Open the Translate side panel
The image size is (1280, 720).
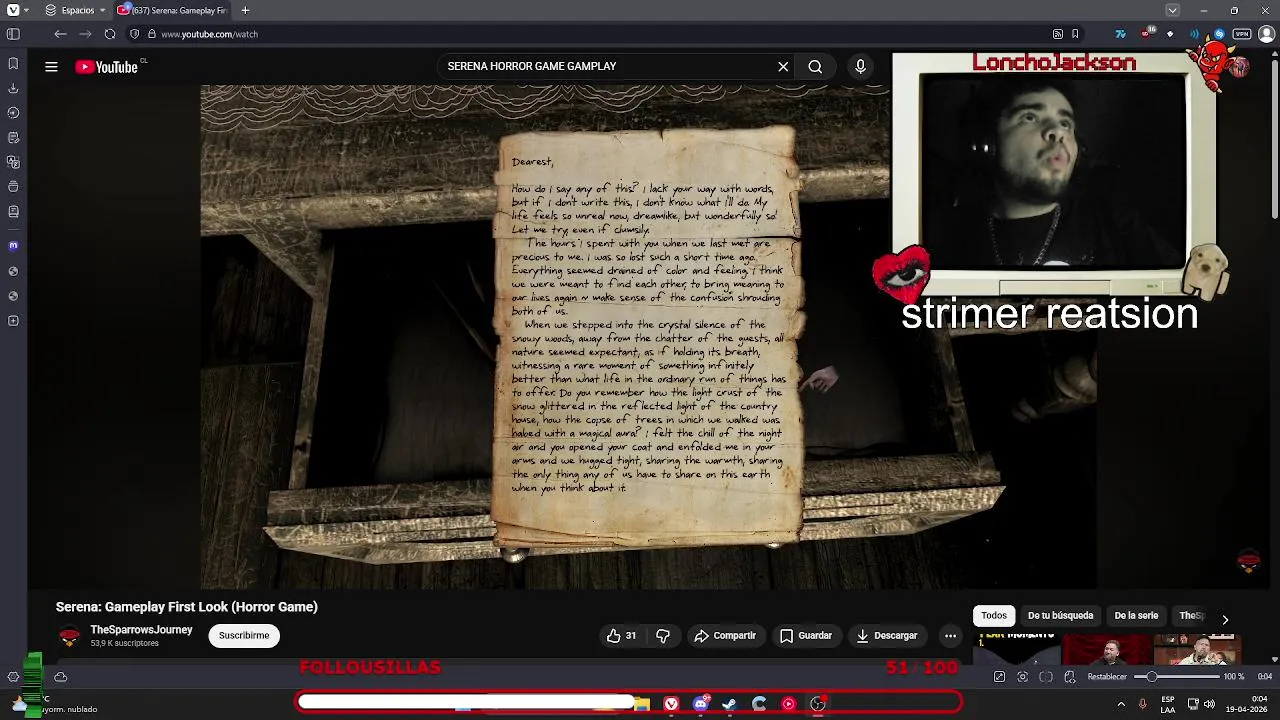[x=13, y=162]
